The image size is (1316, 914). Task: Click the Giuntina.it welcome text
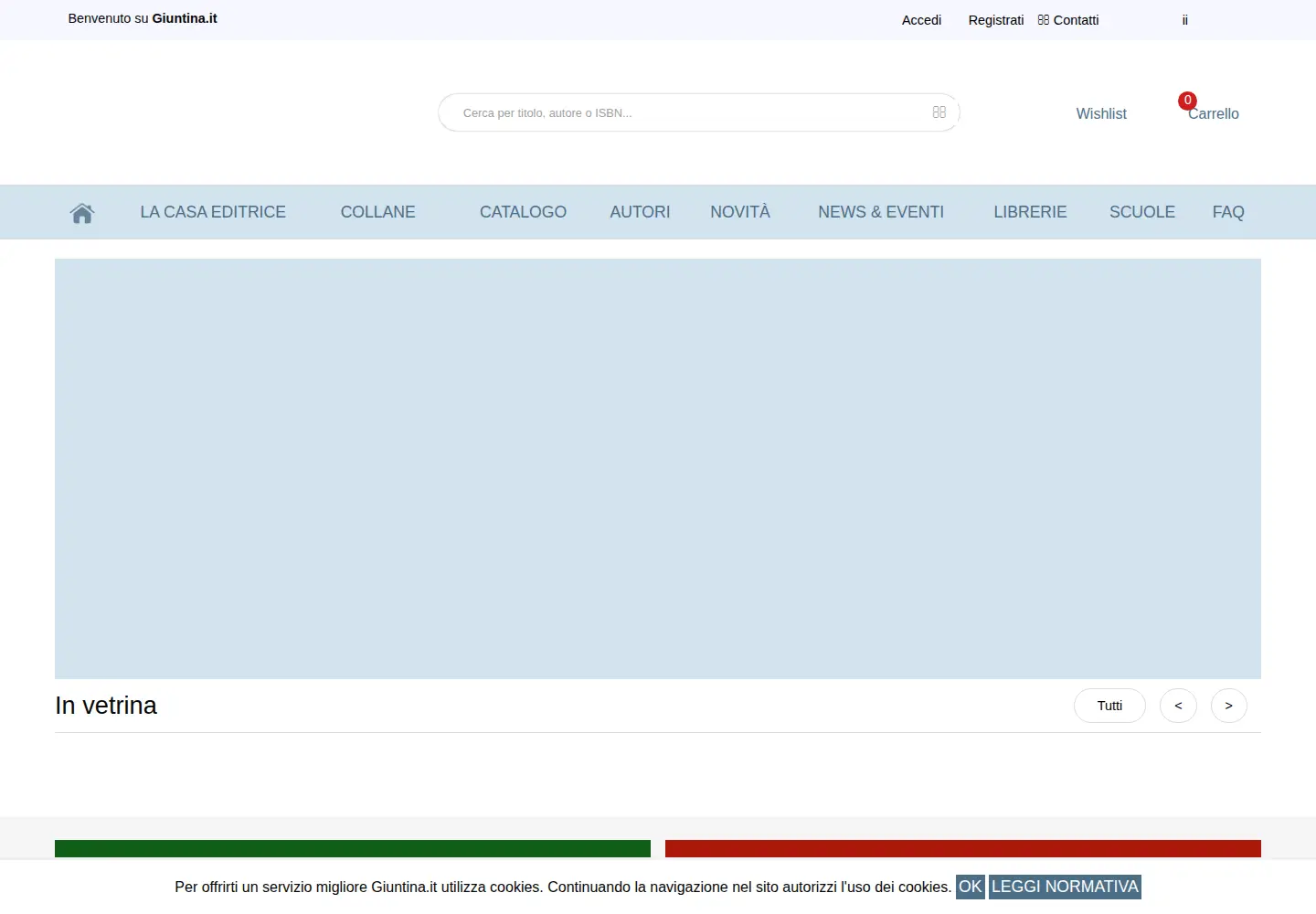point(143,18)
